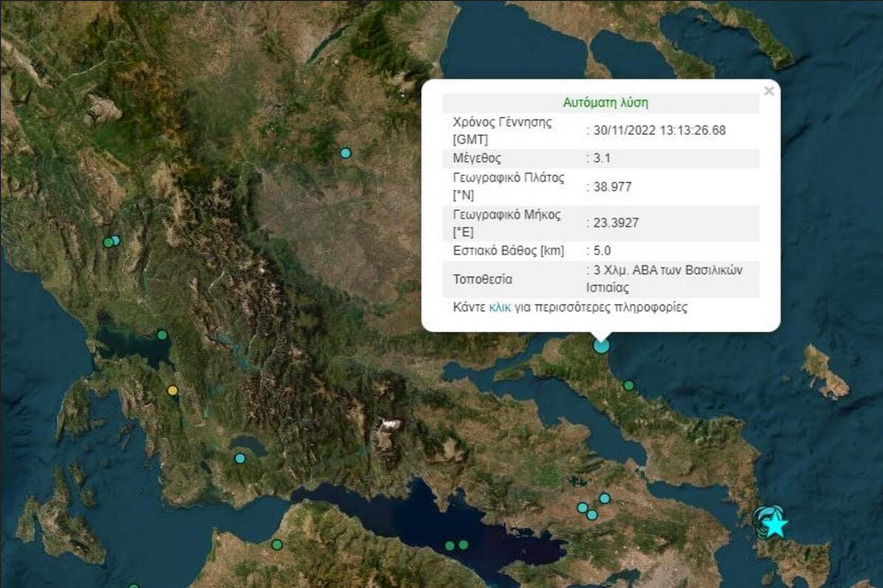Select the green marker on Evia's coast below the popup
Image resolution: width=883 pixels, height=588 pixels.
629,385
